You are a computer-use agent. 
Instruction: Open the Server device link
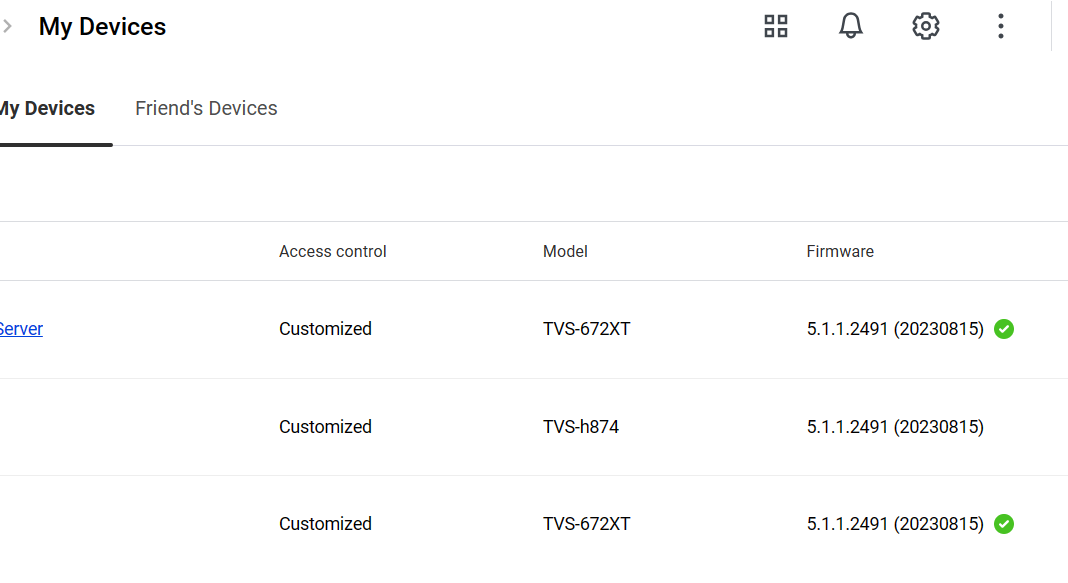pyautogui.click(x=21, y=329)
